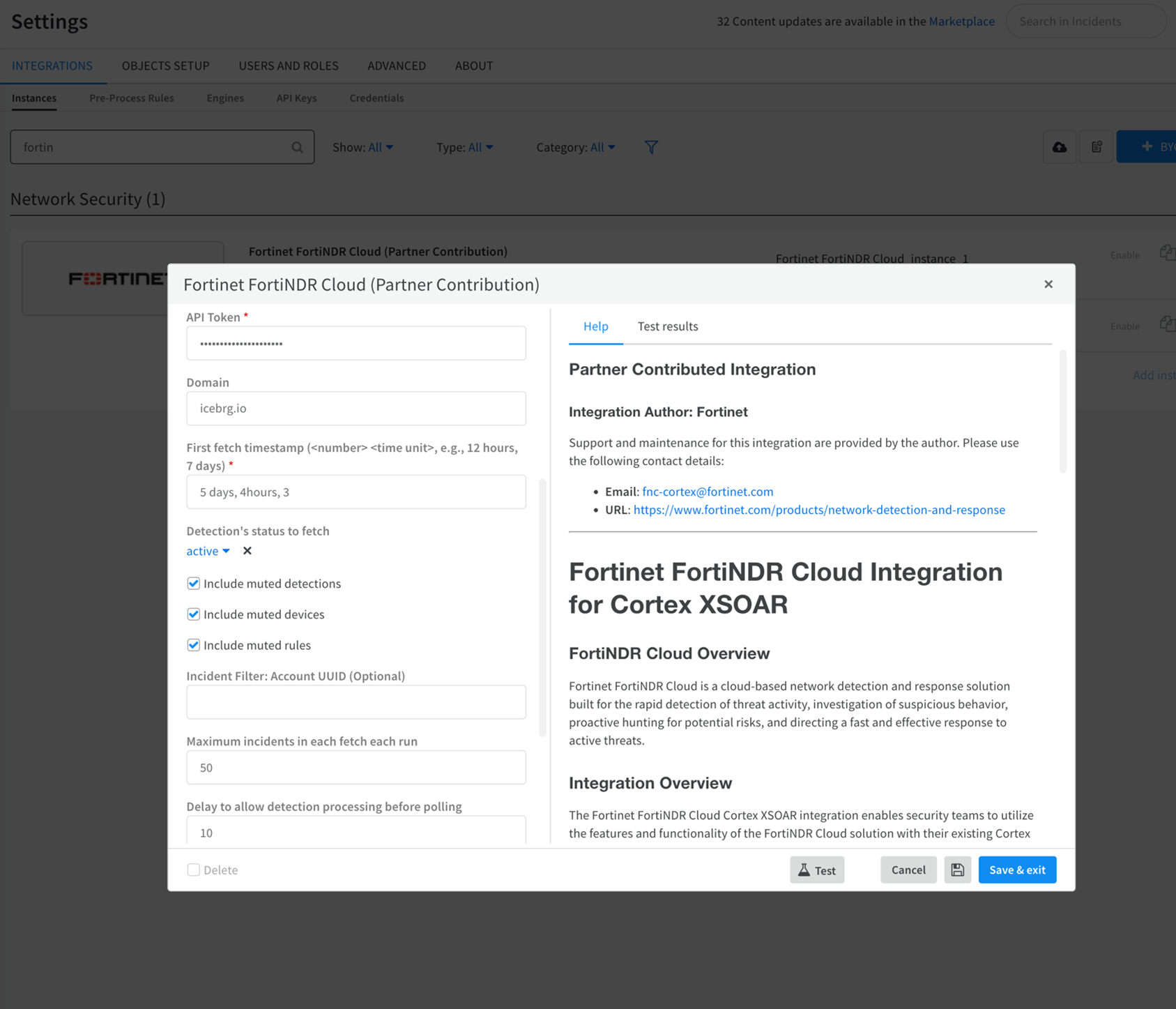Switch to the Test results tab

666,326
